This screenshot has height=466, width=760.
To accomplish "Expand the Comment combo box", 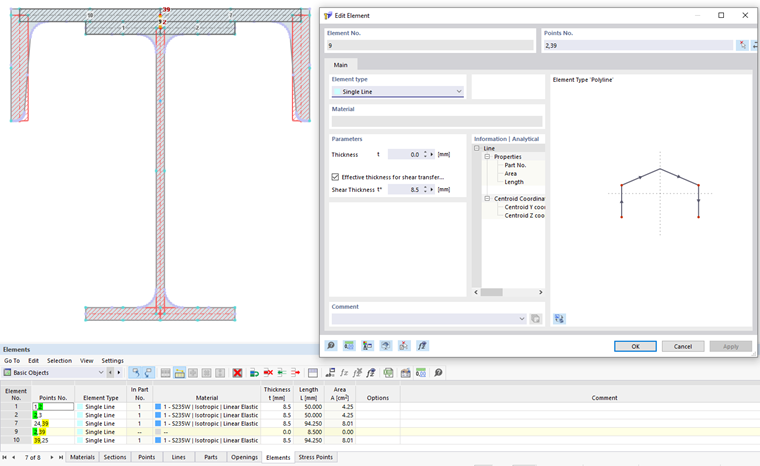I will pos(522,319).
